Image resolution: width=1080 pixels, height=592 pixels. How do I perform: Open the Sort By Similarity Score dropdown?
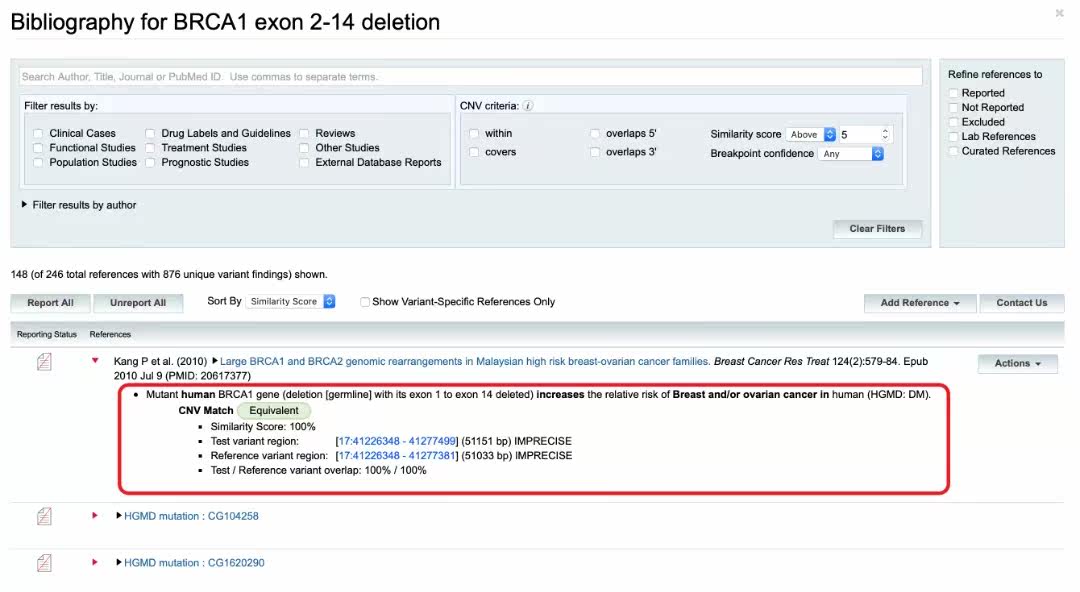tap(290, 302)
